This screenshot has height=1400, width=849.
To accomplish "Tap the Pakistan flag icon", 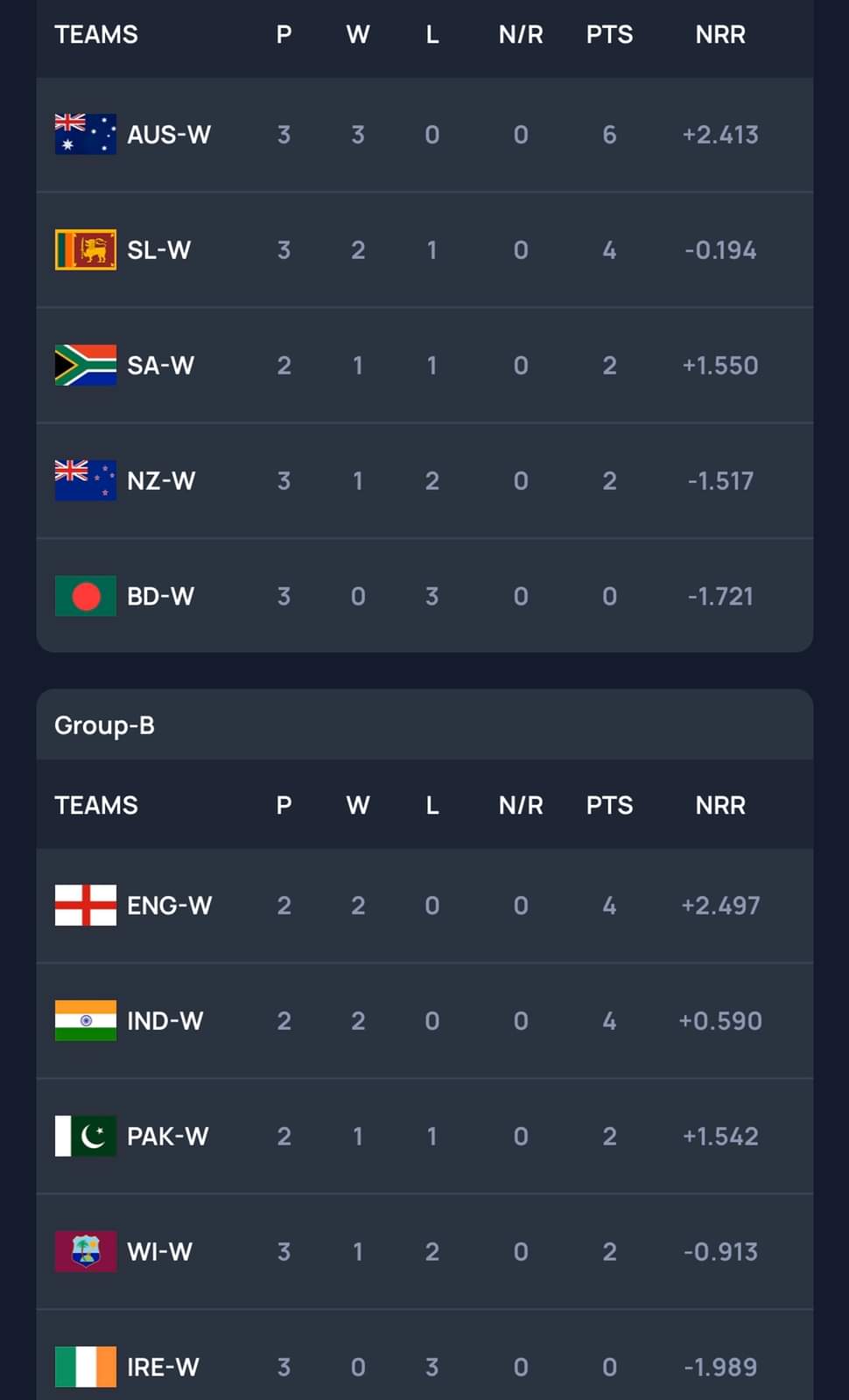I will 85,1136.
